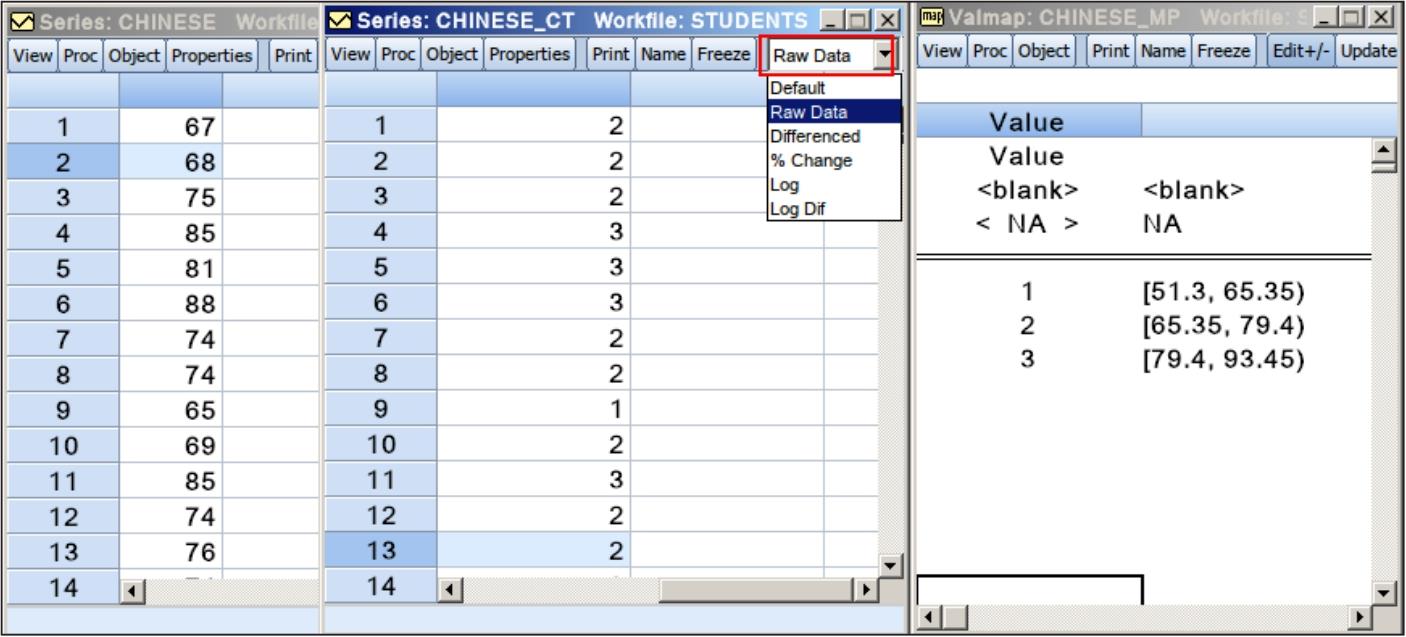Click the empty edit box in Valmap window

tap(1029, 589)
